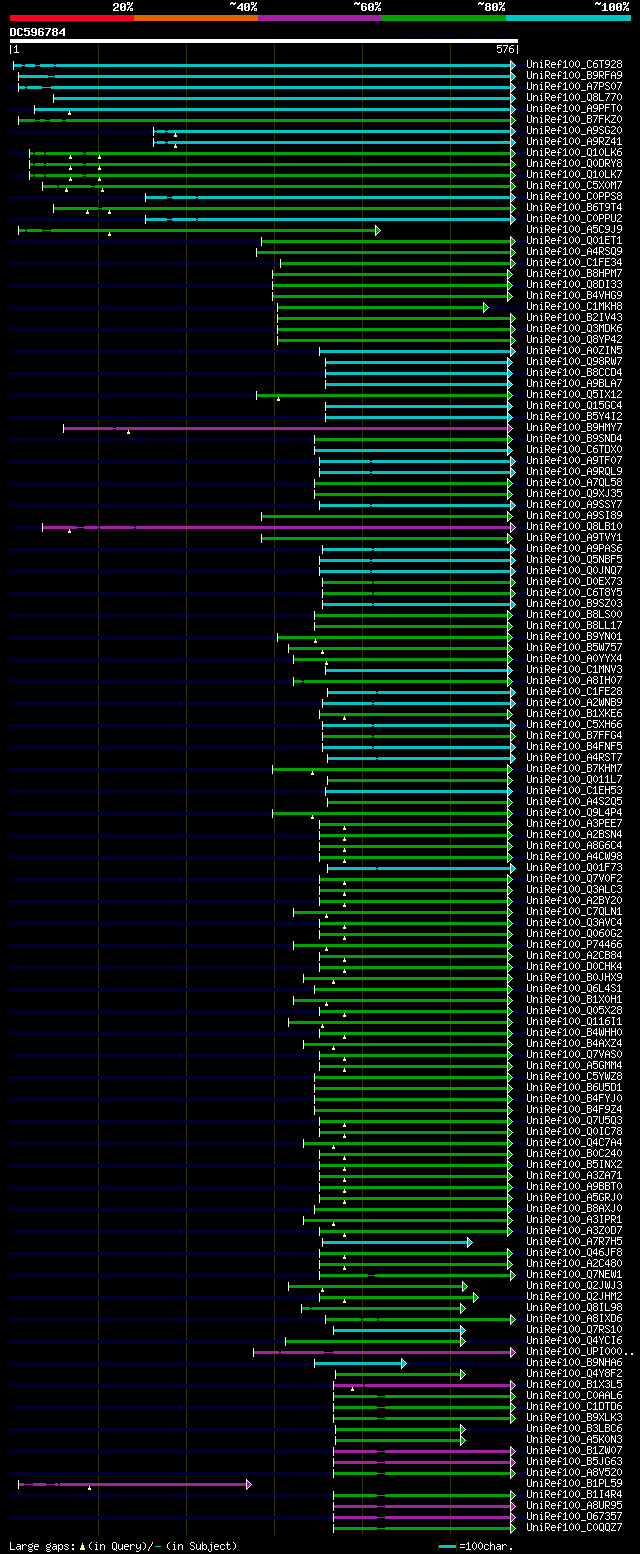The height and width of the screenshot is (1554, 640).
Task: Select label UniRef100_Q01ET1
Action: point(574,241)
